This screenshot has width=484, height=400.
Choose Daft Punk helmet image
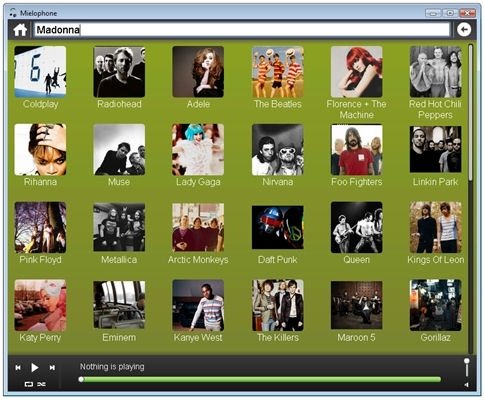point(278,227)
